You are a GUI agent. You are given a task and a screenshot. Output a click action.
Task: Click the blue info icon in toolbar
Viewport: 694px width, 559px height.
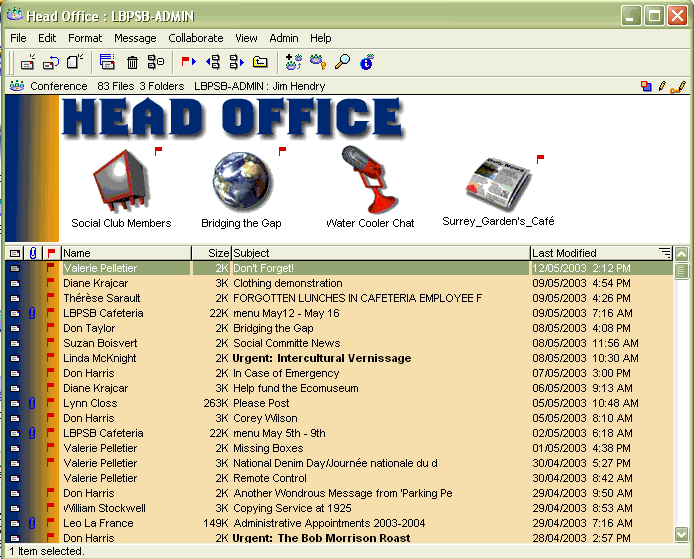click(x=366, y=62)
